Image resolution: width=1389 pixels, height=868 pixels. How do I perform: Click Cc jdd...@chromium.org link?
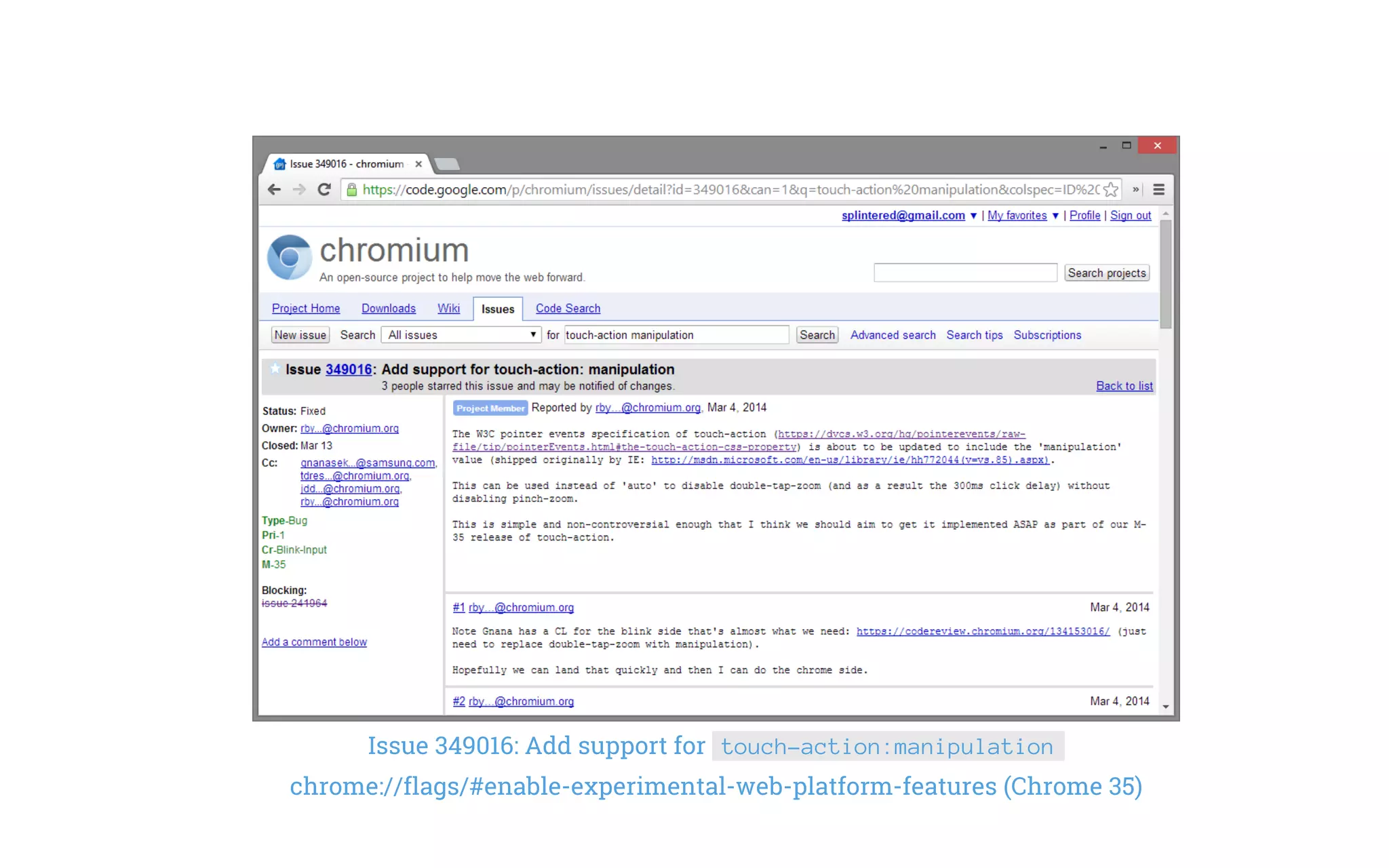(x=351, y=489)
